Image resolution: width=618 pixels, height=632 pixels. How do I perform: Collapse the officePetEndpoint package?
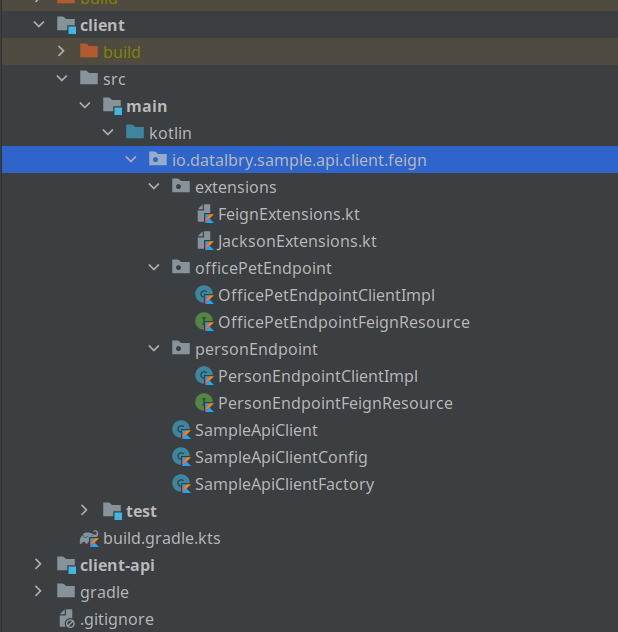(x=154, y=268)
